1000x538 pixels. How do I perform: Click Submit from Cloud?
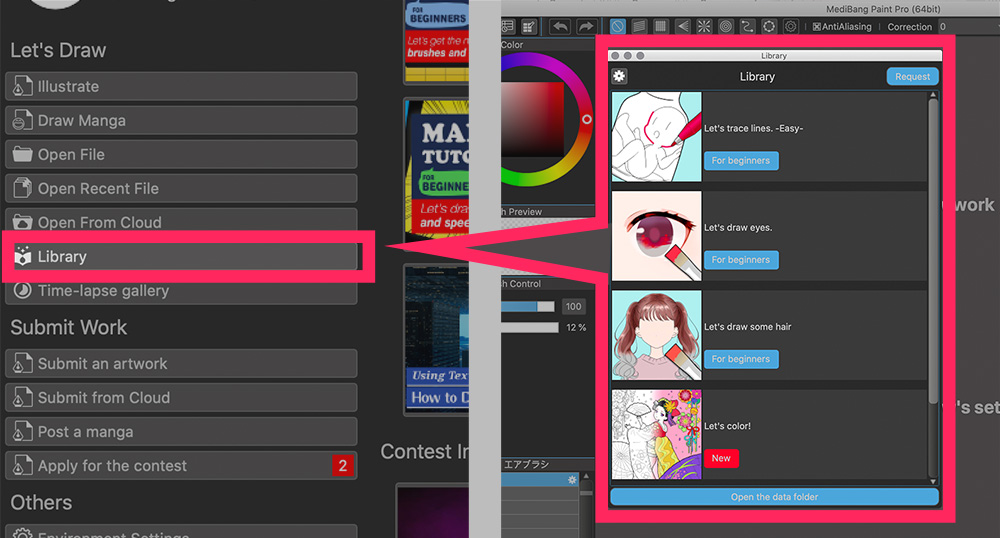[181, 398]
